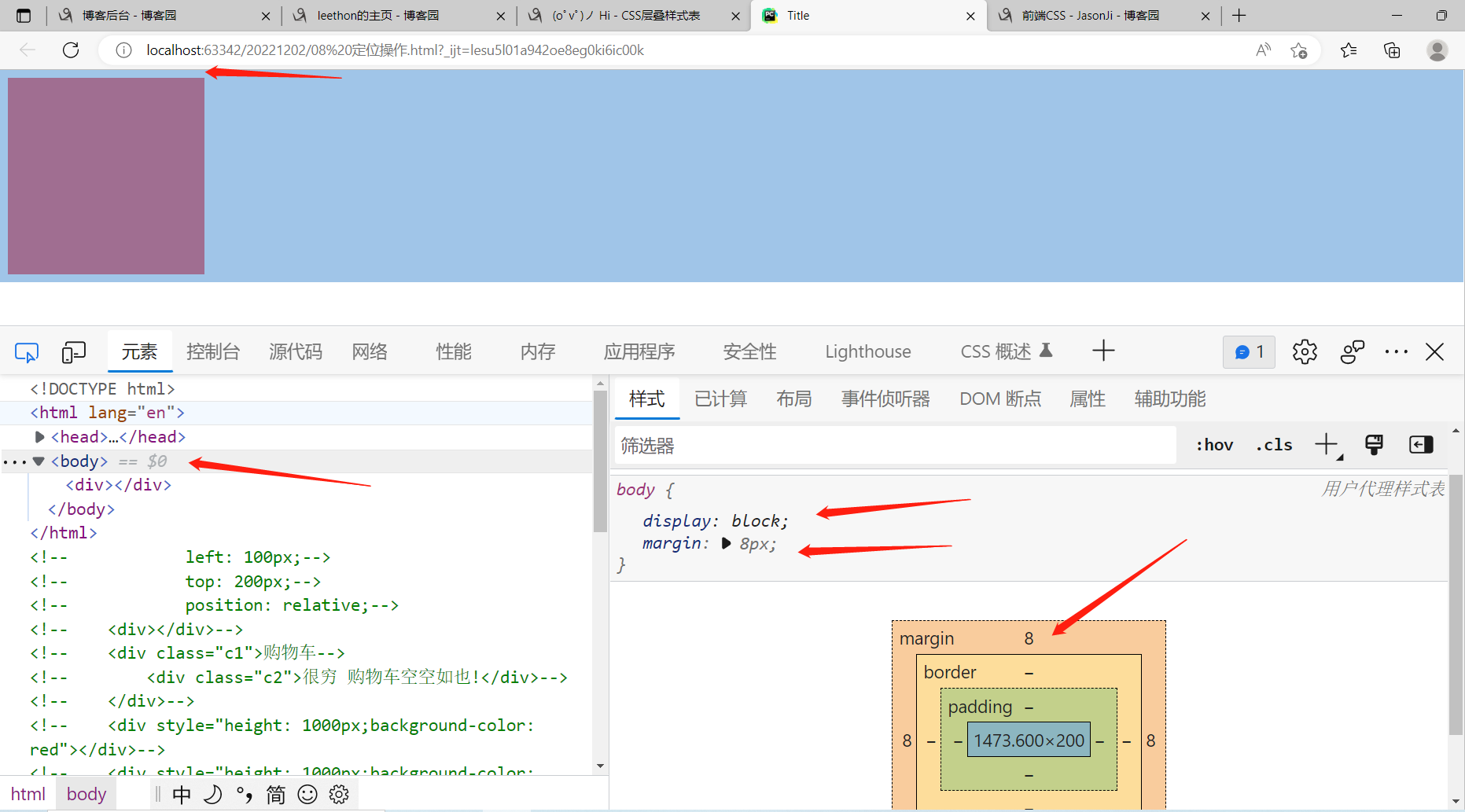Click the element inspect picker icon
This screenshot has width=1465, height=812.
(x=27, y=352)
